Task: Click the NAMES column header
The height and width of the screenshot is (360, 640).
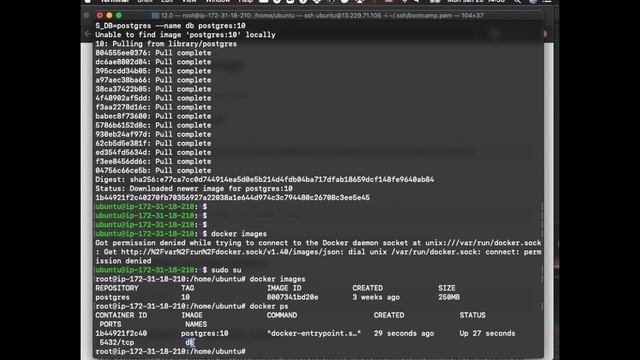Action: 196,324
